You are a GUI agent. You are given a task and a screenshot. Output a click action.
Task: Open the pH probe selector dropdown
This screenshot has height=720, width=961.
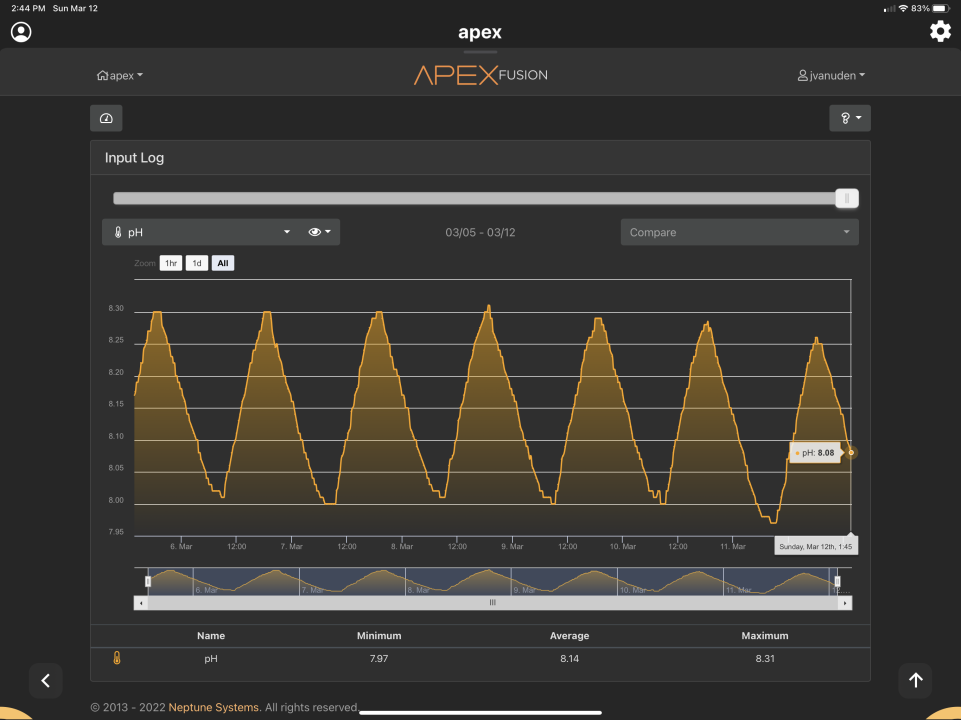coord(201,232)
